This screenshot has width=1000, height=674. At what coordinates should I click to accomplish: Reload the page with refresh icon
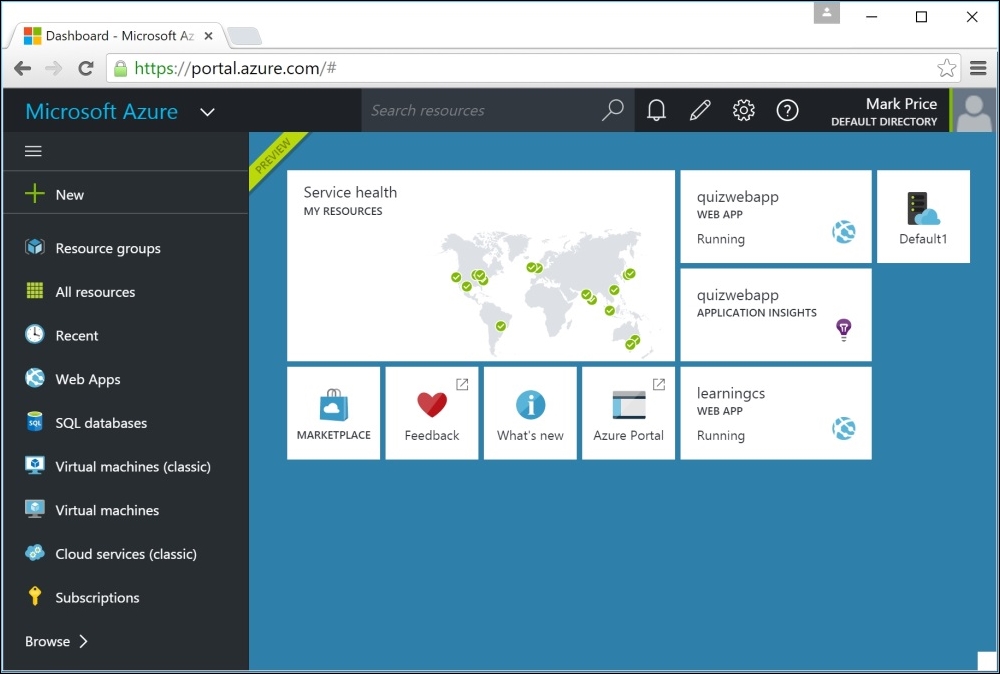point(85,68)
